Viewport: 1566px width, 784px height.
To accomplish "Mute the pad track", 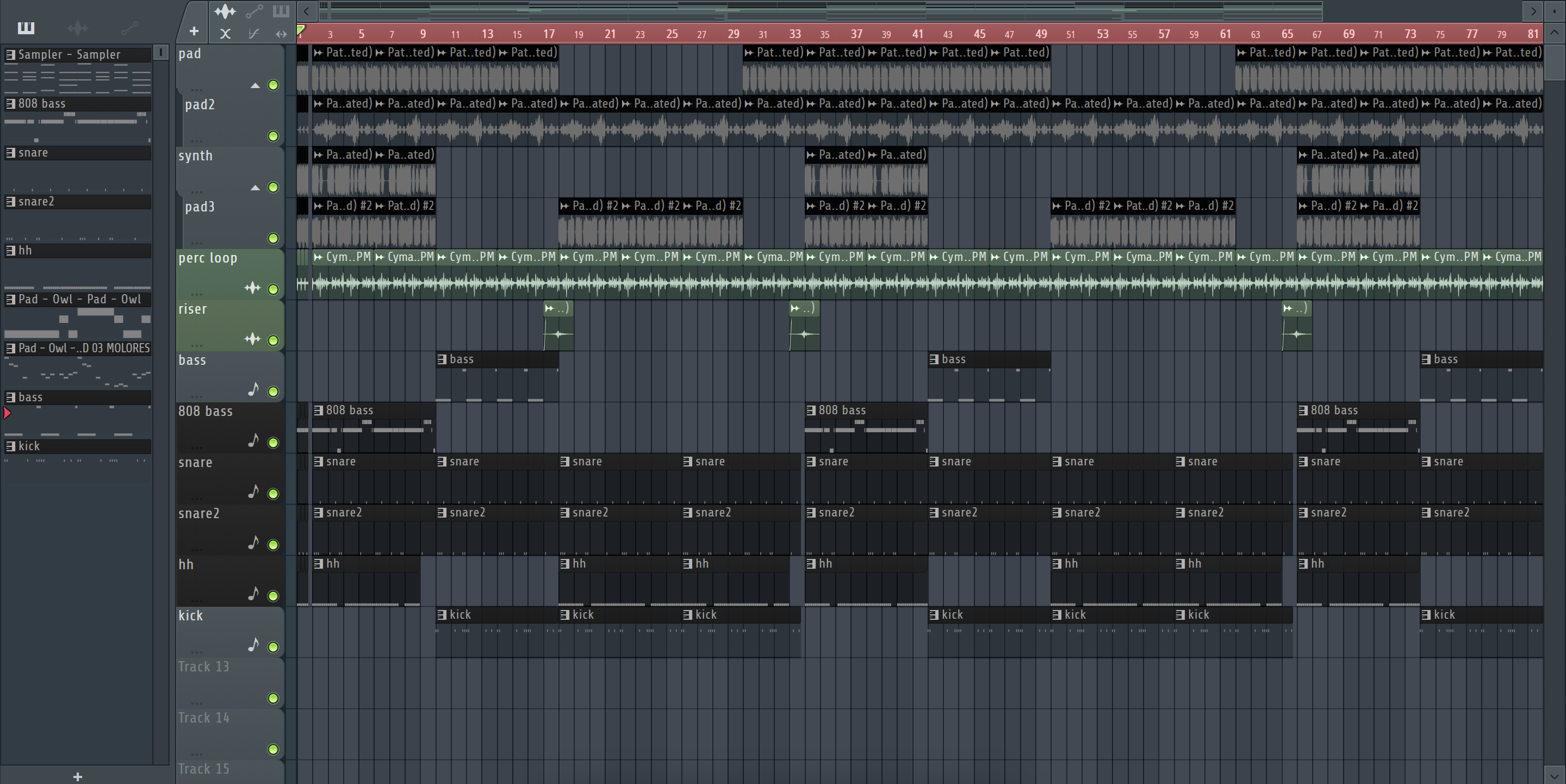I will (274, 85).
